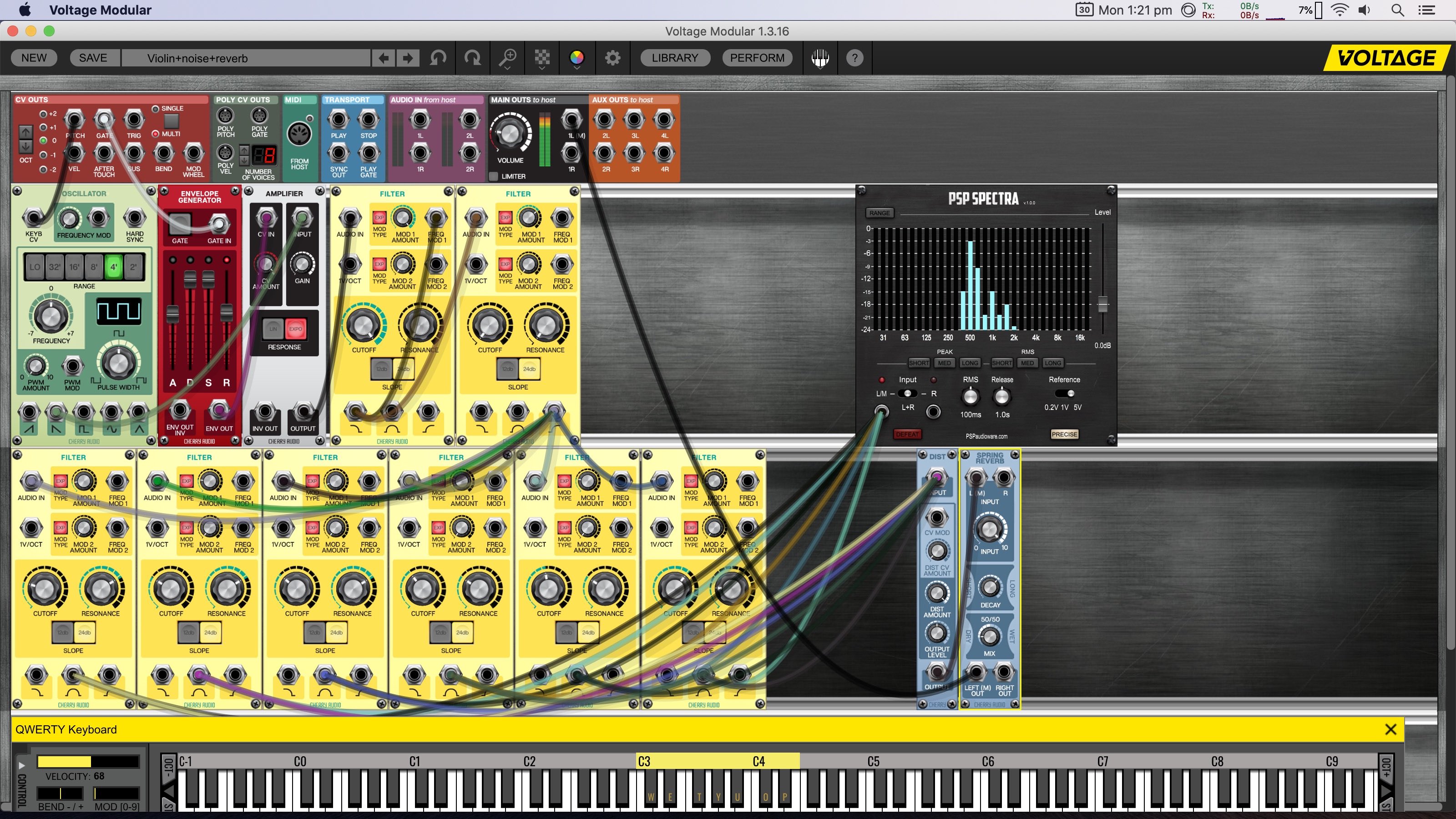The width and height of the screenshot is (1456, 819).
Task: Select SINGLE voice mode
Action: pyautogui.click(x=156, y=109)
